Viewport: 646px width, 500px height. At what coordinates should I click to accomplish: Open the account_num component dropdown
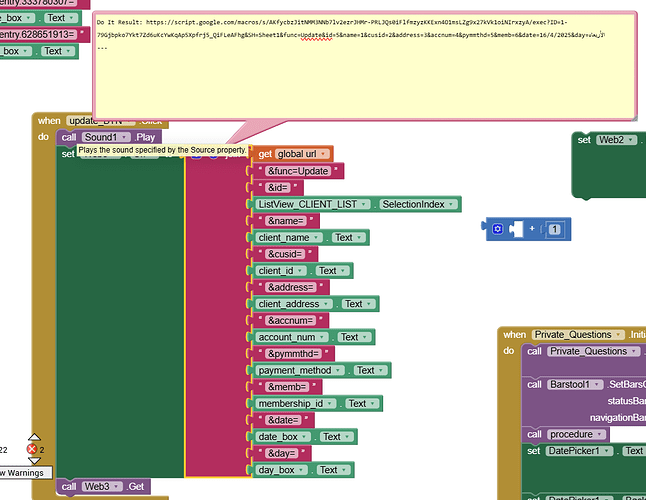click(321, 337)
